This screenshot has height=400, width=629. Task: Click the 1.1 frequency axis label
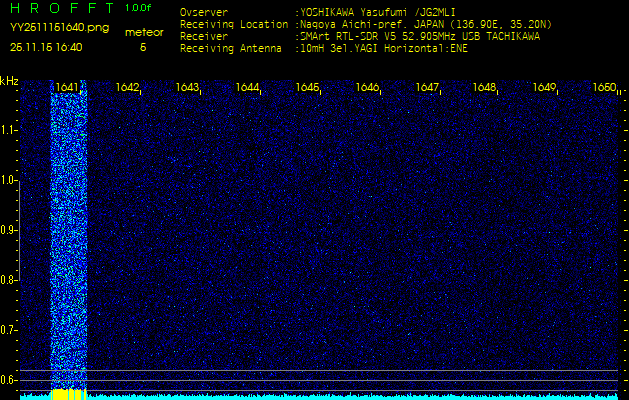(x=9, y=130)
